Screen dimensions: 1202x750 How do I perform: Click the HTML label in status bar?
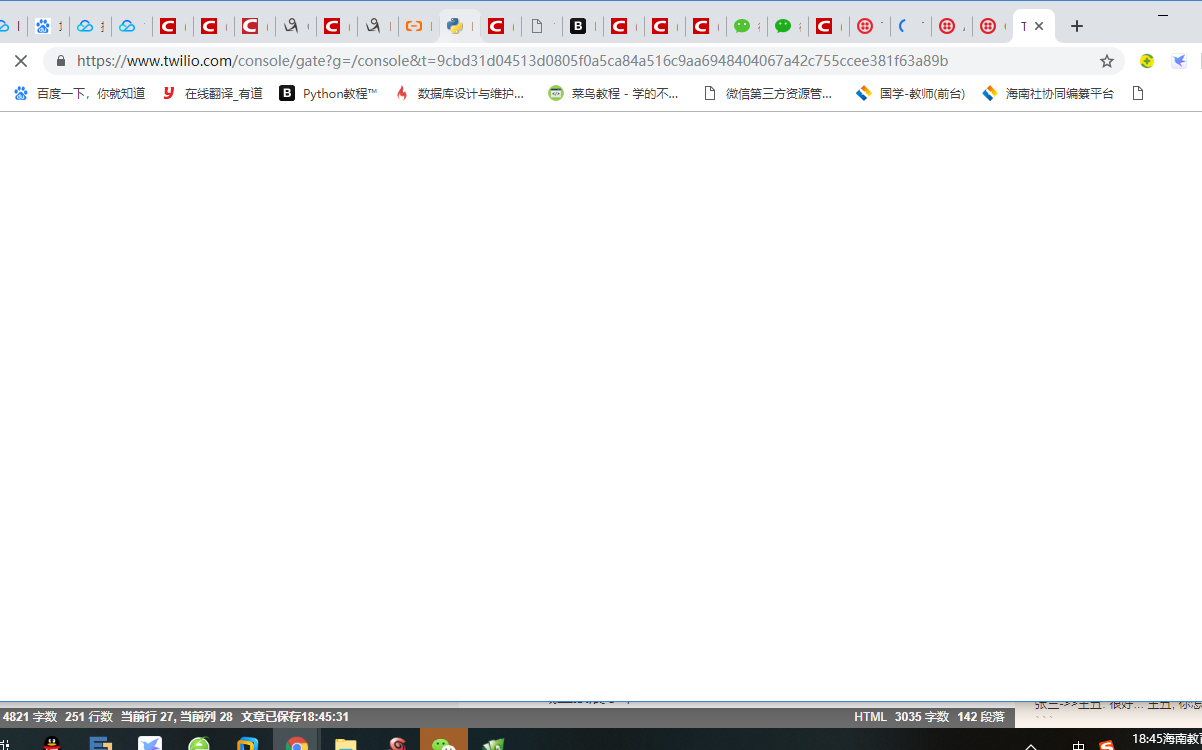tap(870, 717)
